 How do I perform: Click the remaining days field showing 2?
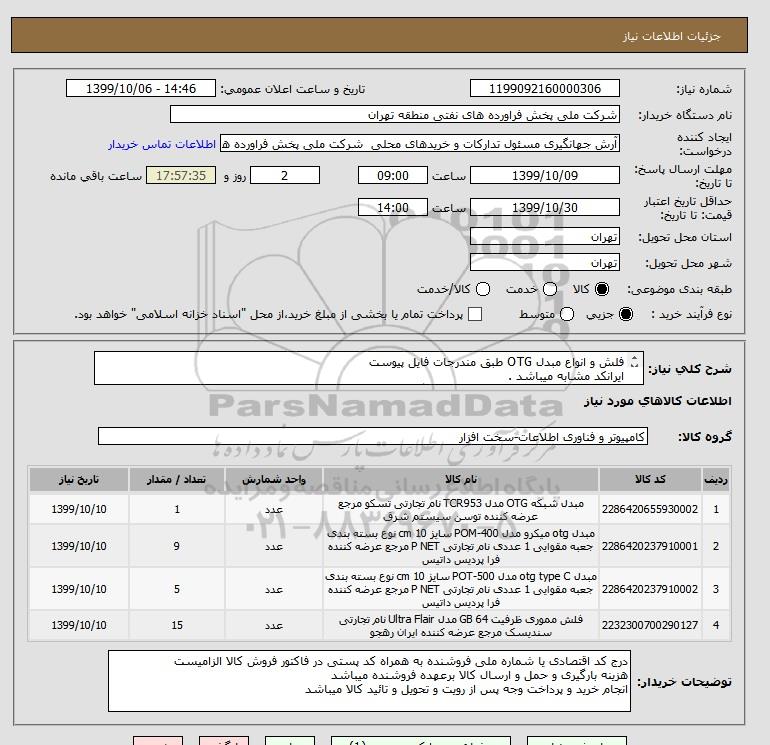tap(285, 175)
